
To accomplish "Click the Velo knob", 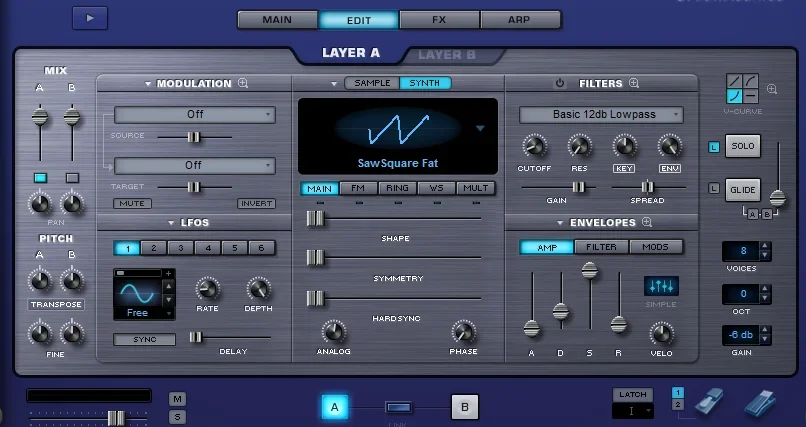I will (661, 333).
